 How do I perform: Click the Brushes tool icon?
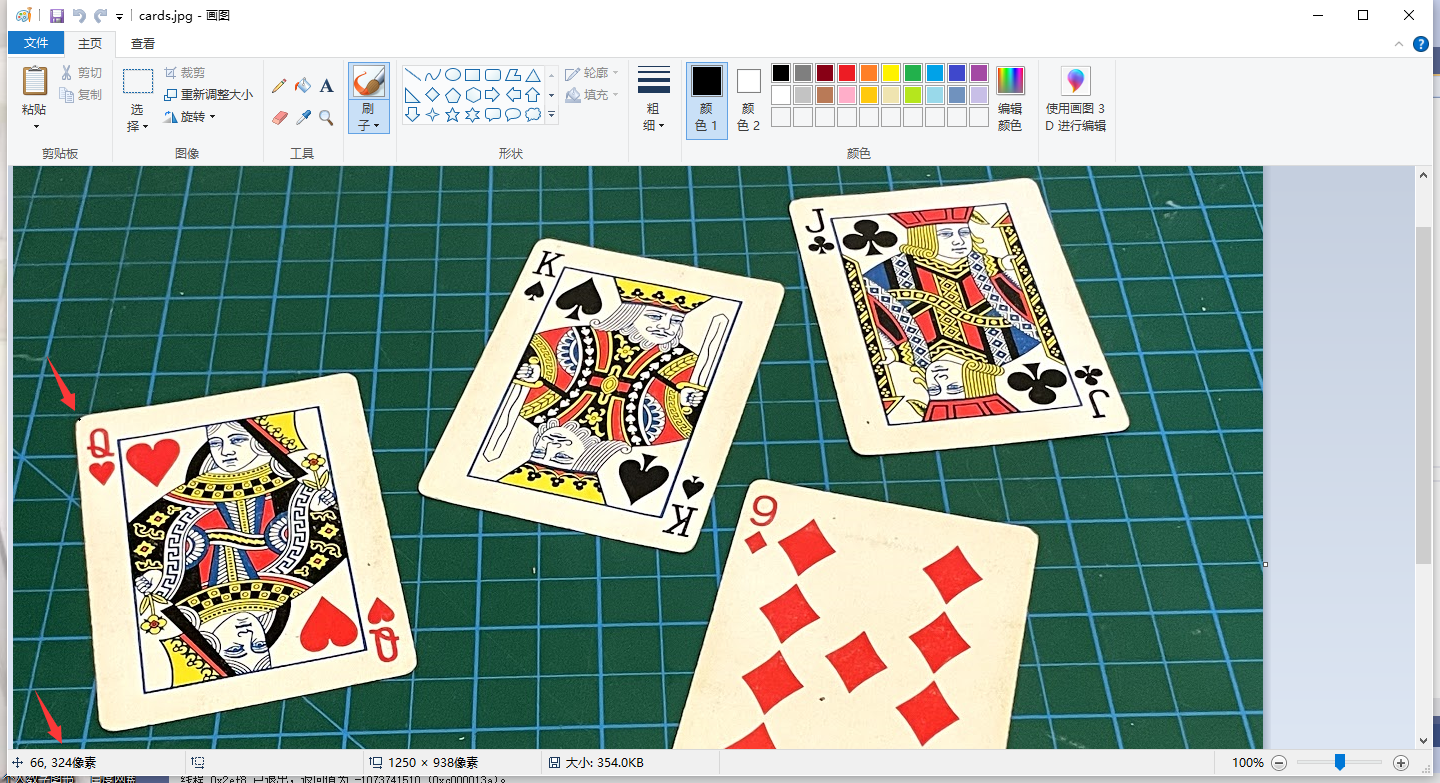(369, 82)
